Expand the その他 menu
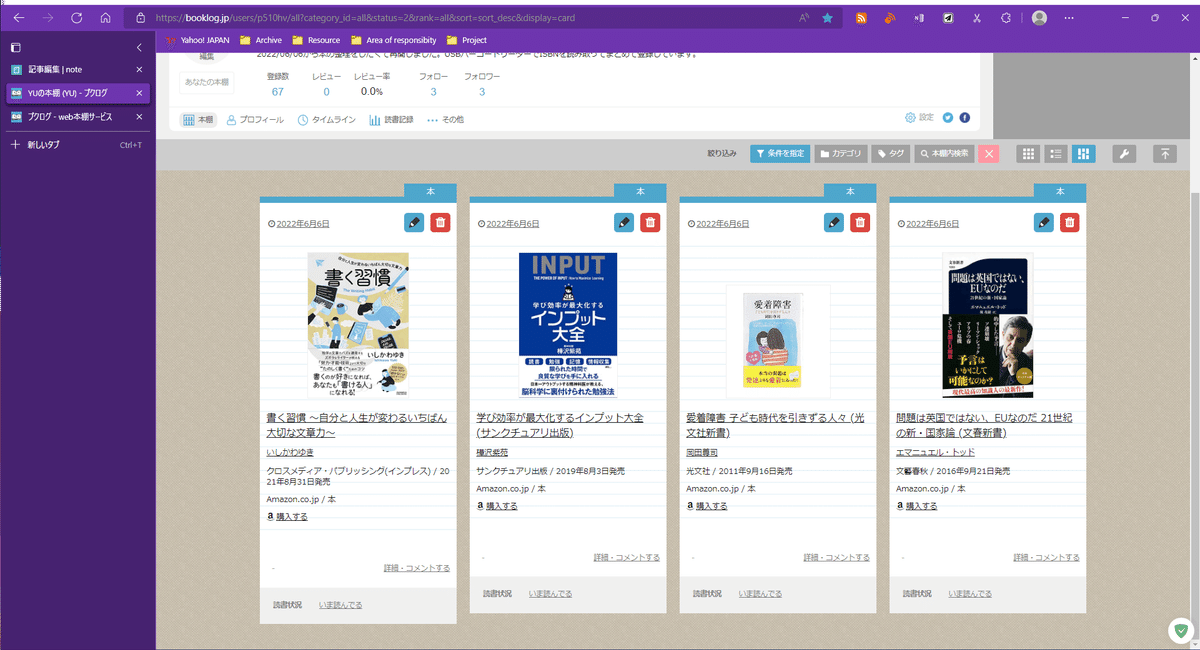This screenshot has width=1200, height=650. point(445,120)
